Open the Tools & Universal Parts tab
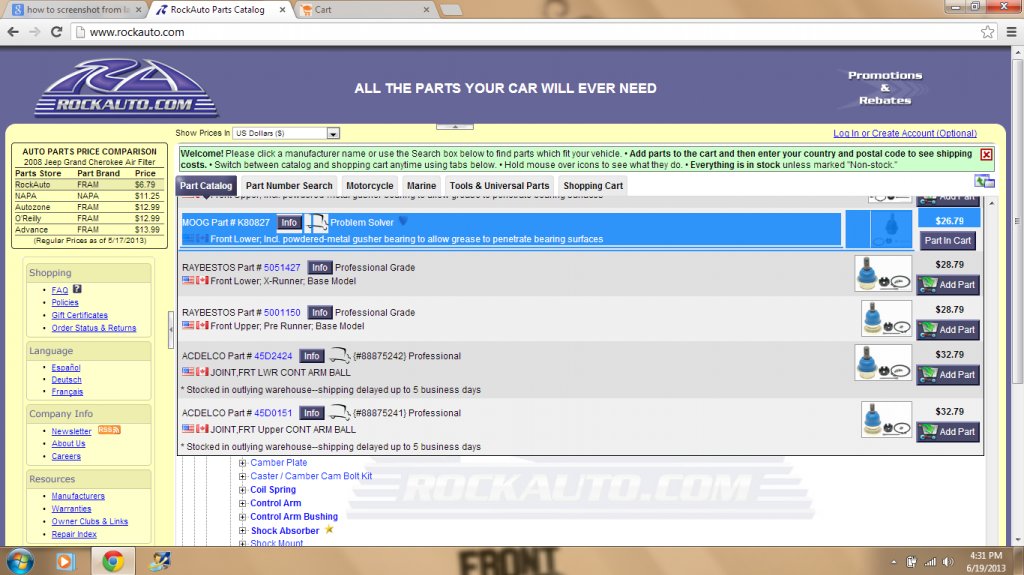Screen dimensions: 1024x575 coord(499,186)
